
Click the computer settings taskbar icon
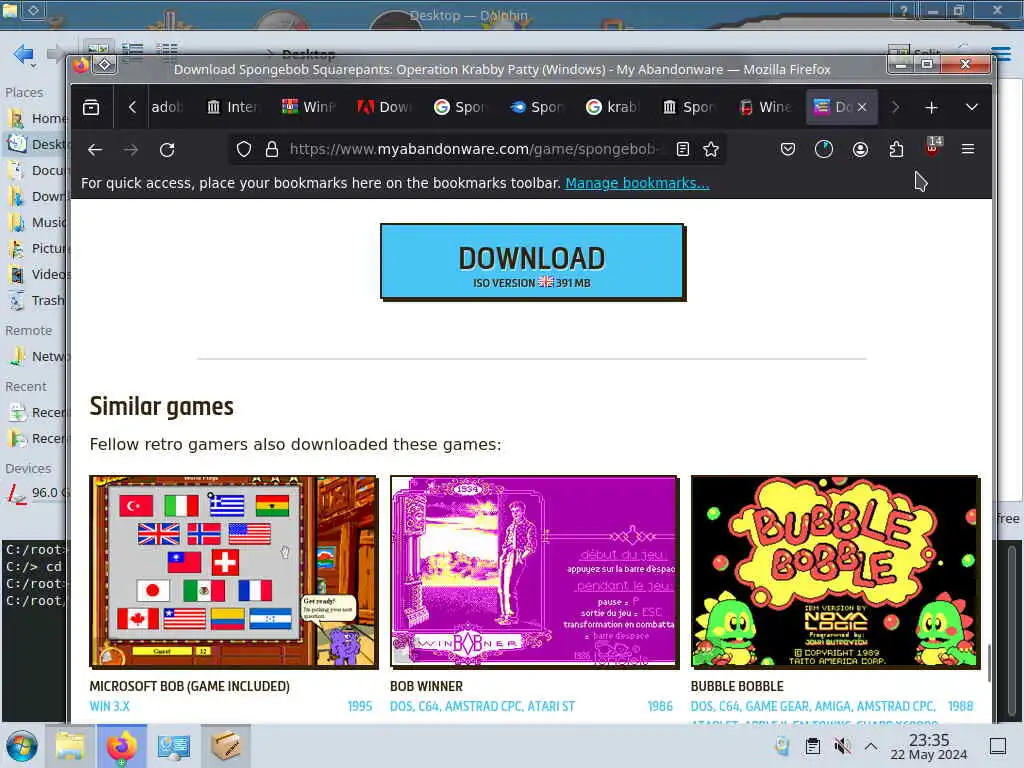pos(174,746)
